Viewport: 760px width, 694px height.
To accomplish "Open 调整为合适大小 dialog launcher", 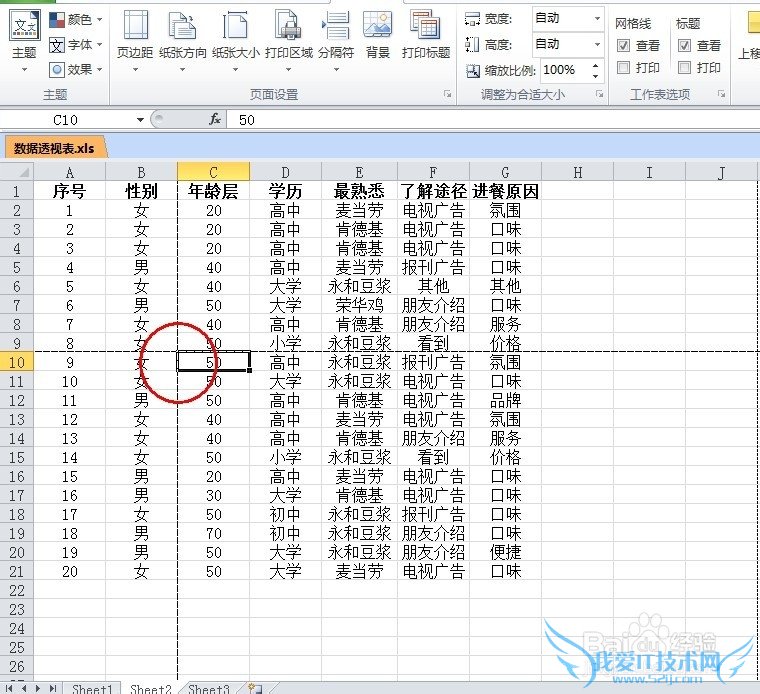I will click(x=600, y=94).
